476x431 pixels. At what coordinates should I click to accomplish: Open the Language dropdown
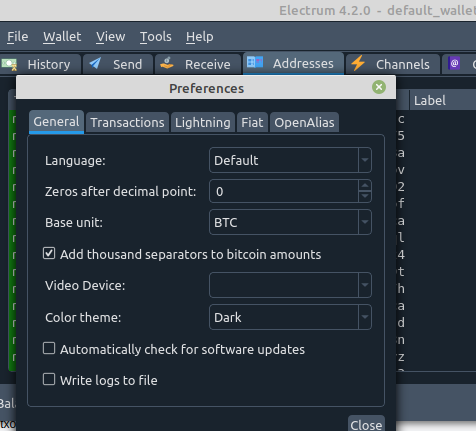(x=290, y=160)
